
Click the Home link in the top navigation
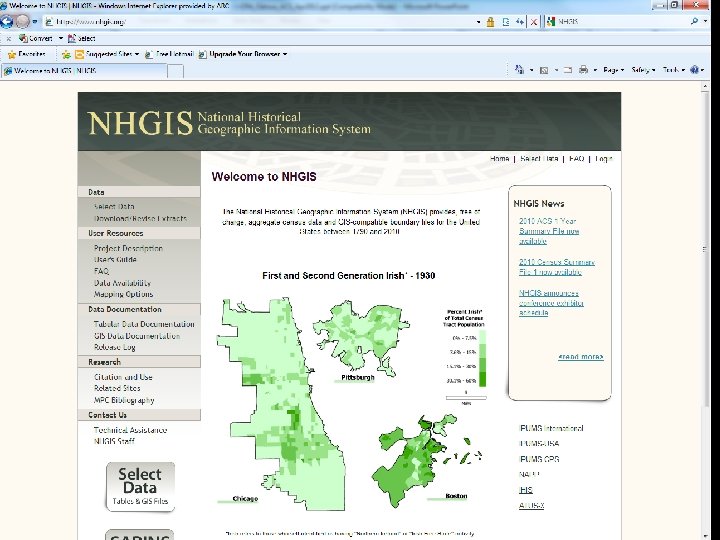[x=499, y=158]
